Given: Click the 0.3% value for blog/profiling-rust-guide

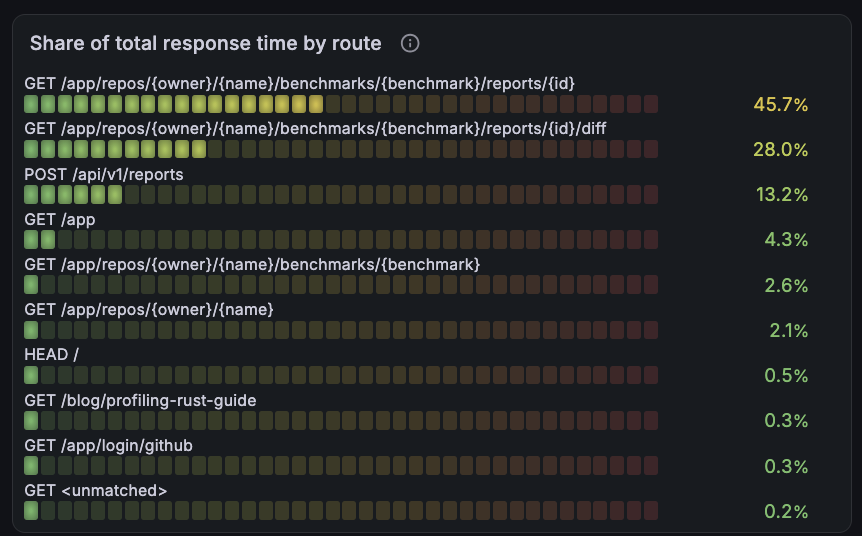Looking at the screenshot, I should tap(786, 421).
